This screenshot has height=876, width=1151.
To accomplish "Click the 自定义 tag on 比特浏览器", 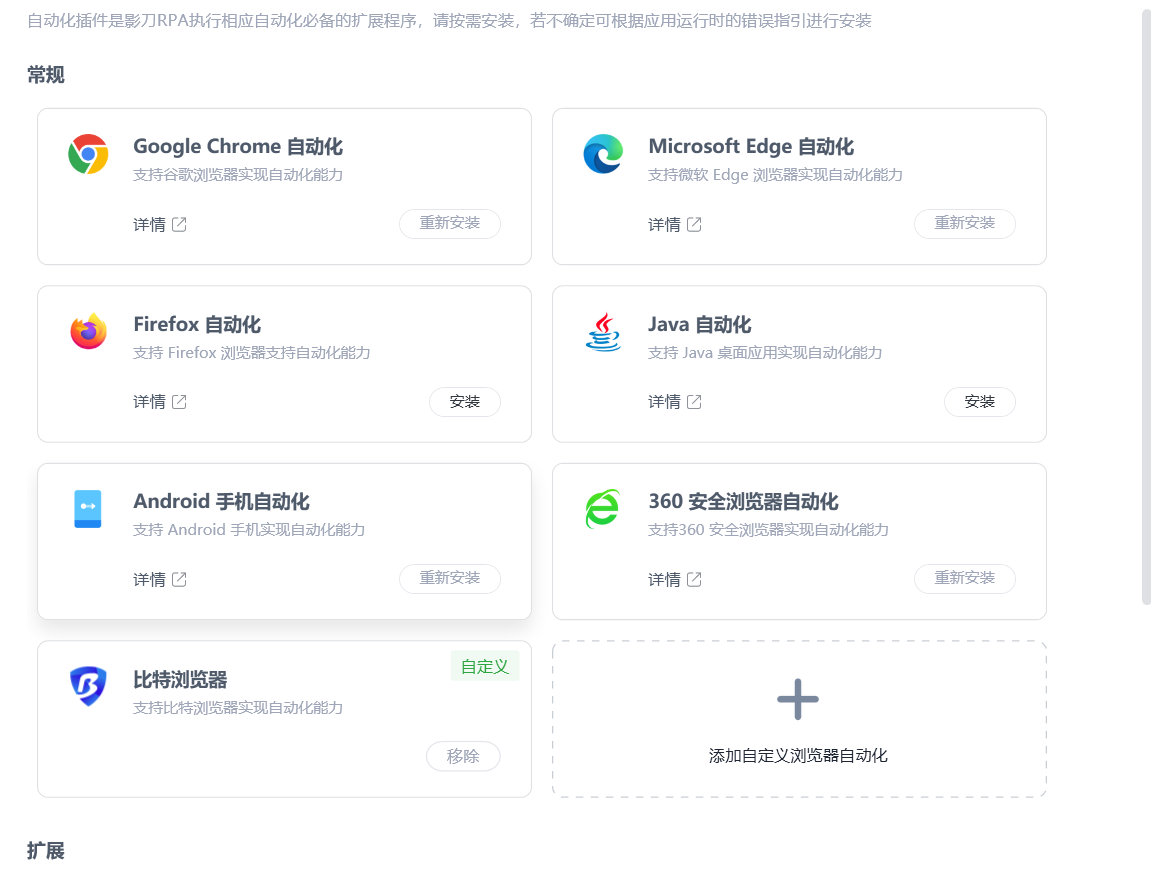I will click(484, 667).
